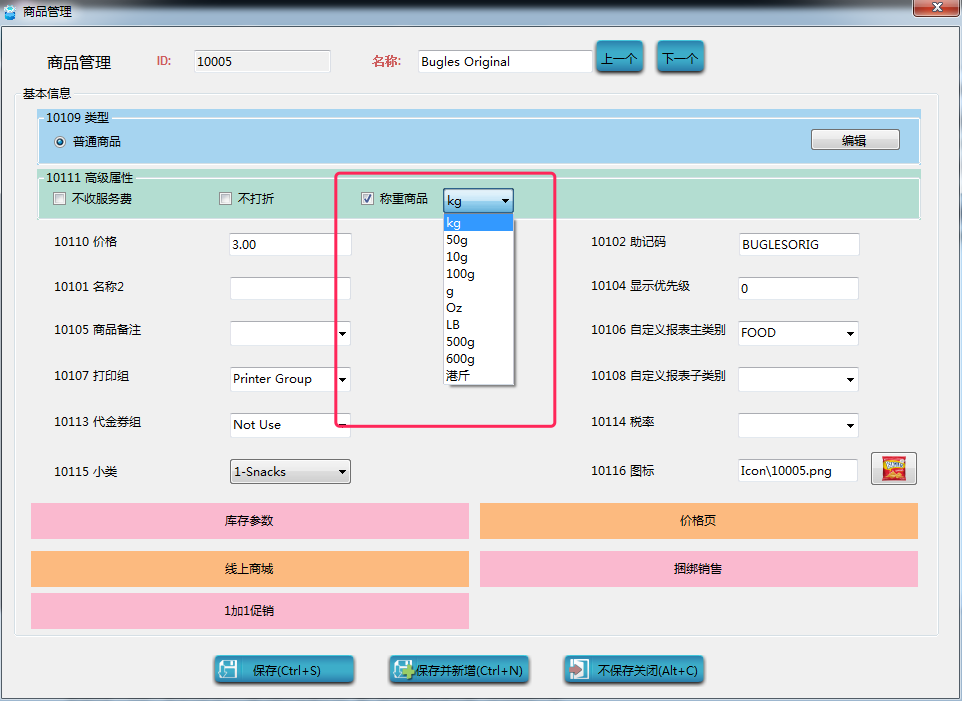Select 50g from the unit list
The height and width of the screenshot is (701, 962).
(x=479, y=240)
